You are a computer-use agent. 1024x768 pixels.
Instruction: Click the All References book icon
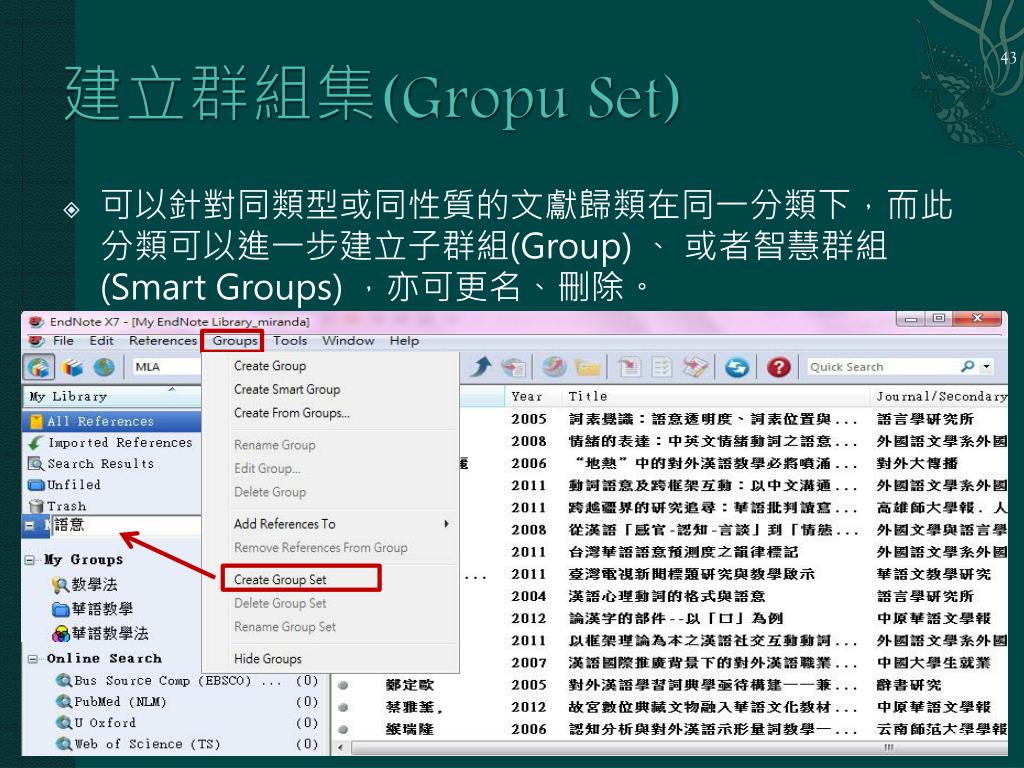point(36,421)
